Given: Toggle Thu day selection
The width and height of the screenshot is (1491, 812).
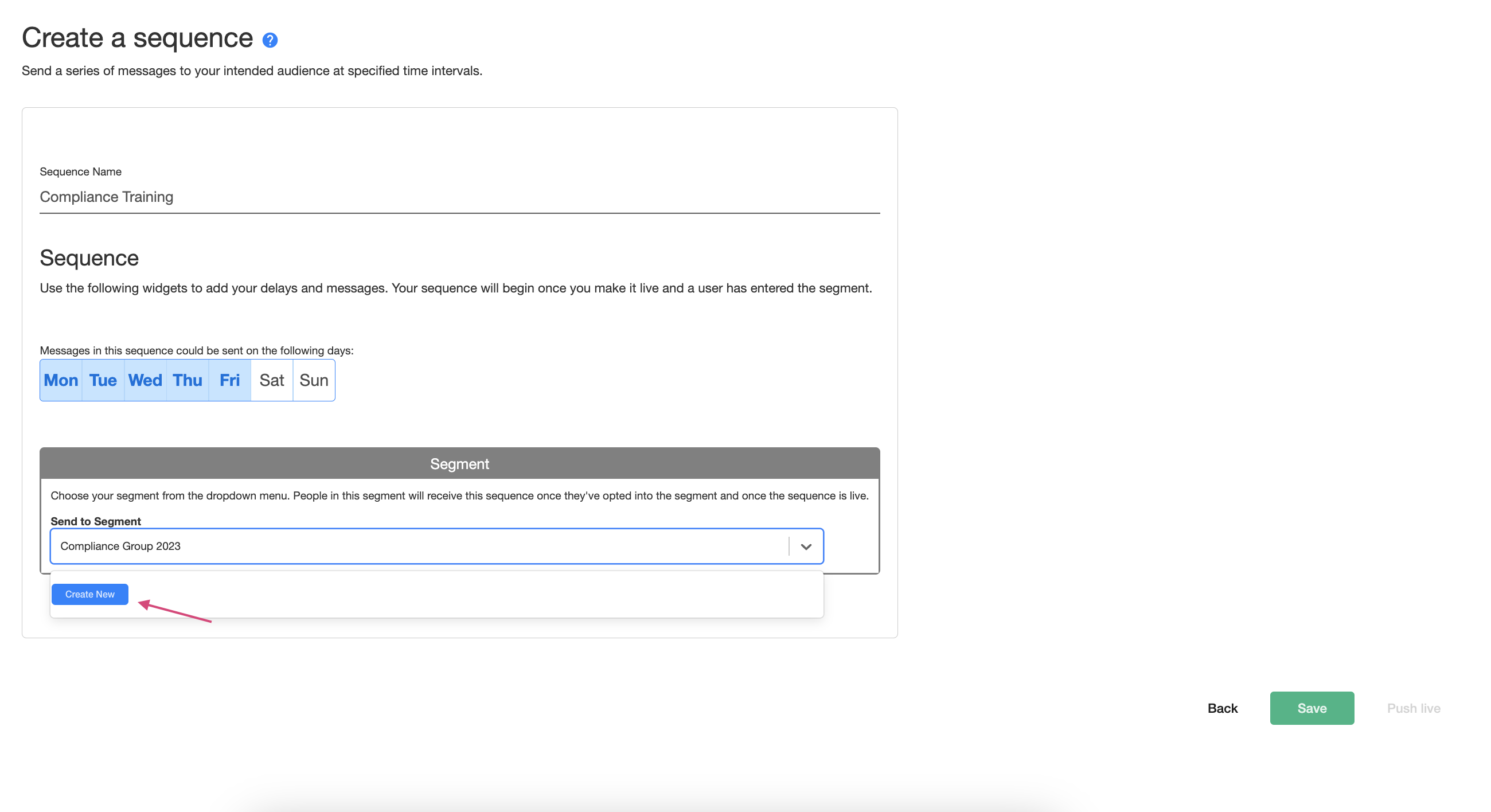Looking at the screenshot, I should pyautogui.click(x=188, y=380).
